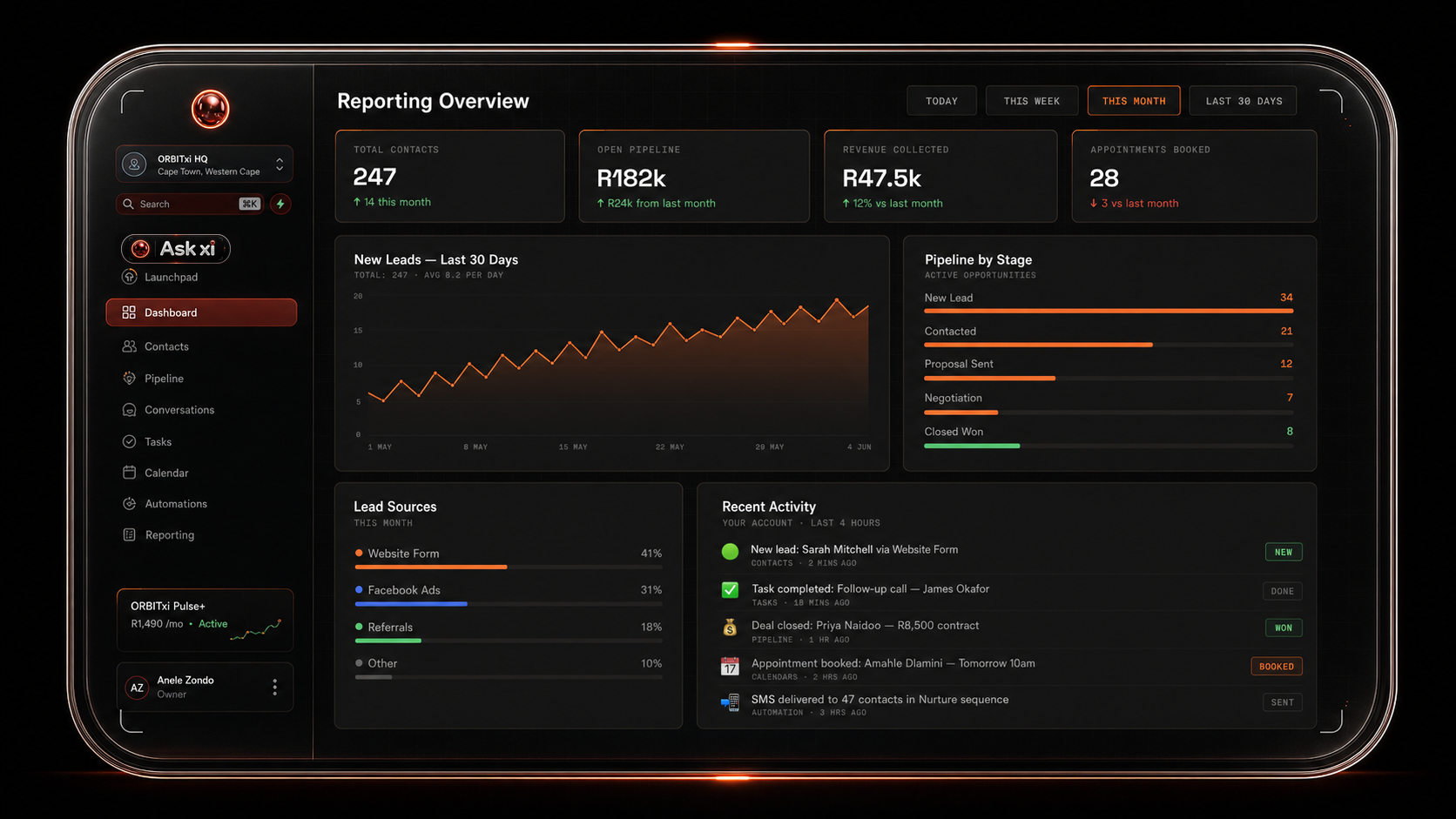Click the '22 MAY' chart axis label
Screen dimensions: 1456x819
(x=670, y=446)
